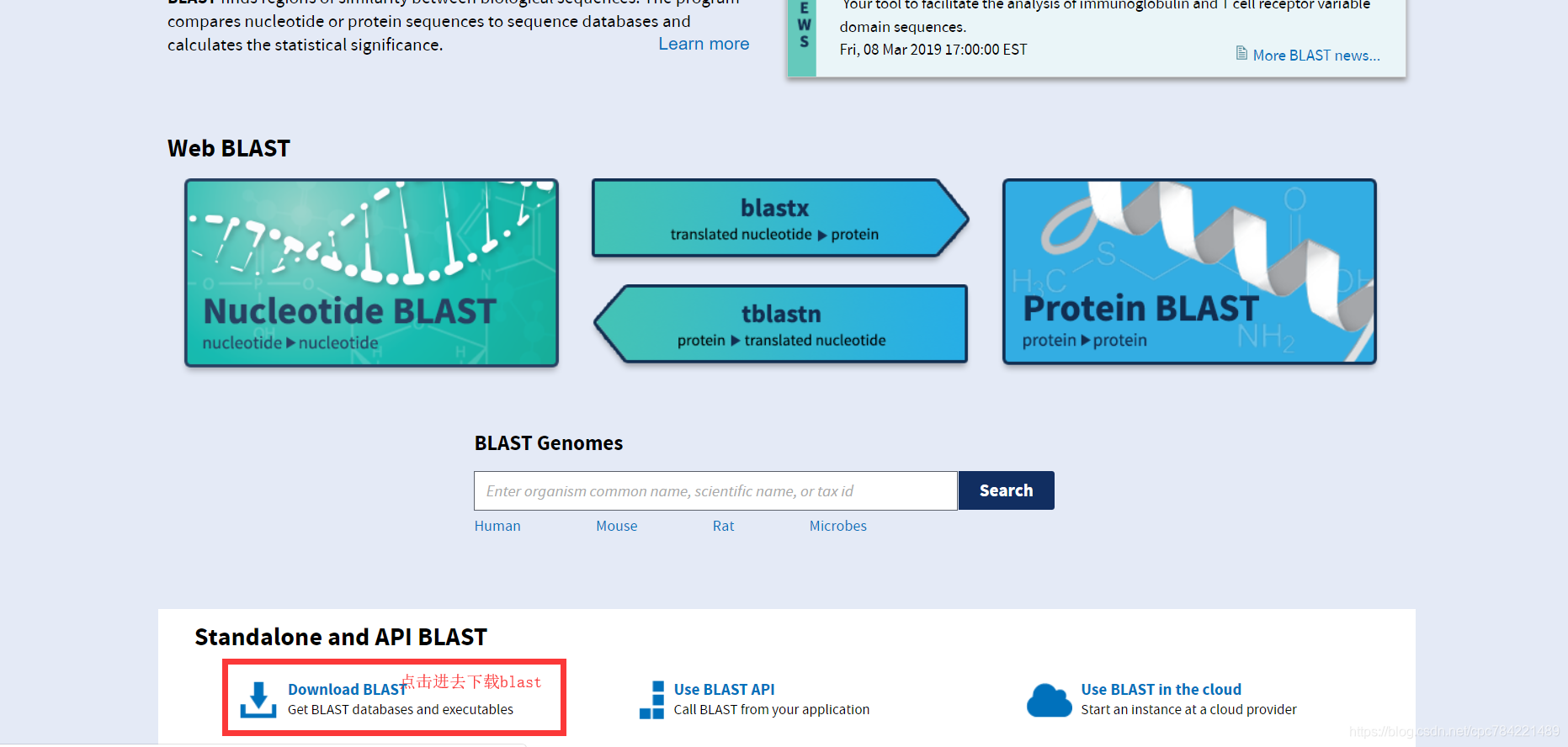Choose the Microbes genome link
The width and height of the screenshot is (1568, 747).
click(837, 526)
